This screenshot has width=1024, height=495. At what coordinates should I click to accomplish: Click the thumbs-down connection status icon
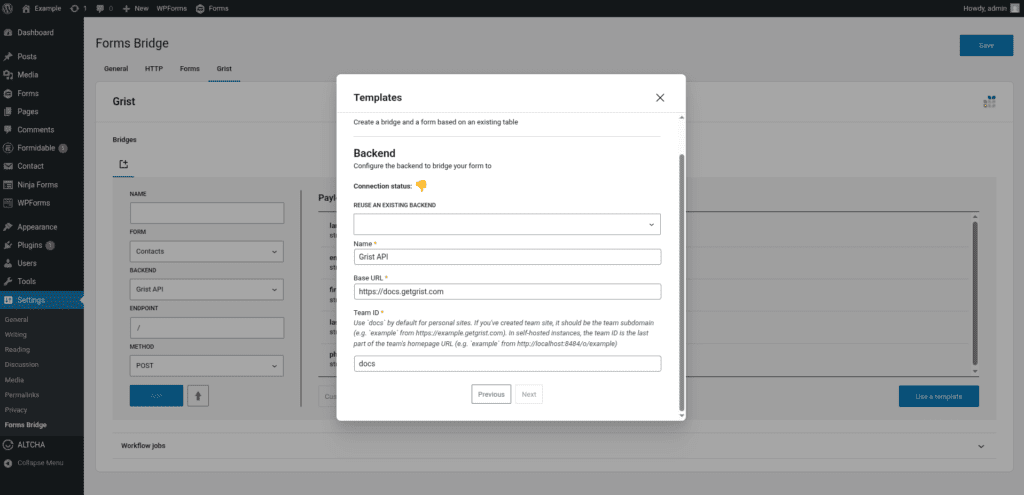421,186
